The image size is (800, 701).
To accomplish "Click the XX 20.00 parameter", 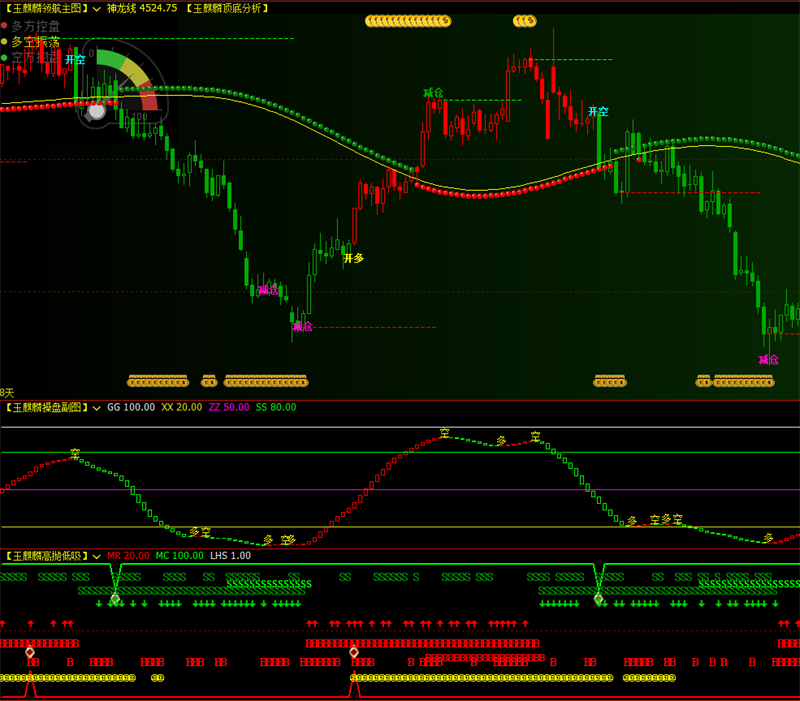I will click(182, 408).
